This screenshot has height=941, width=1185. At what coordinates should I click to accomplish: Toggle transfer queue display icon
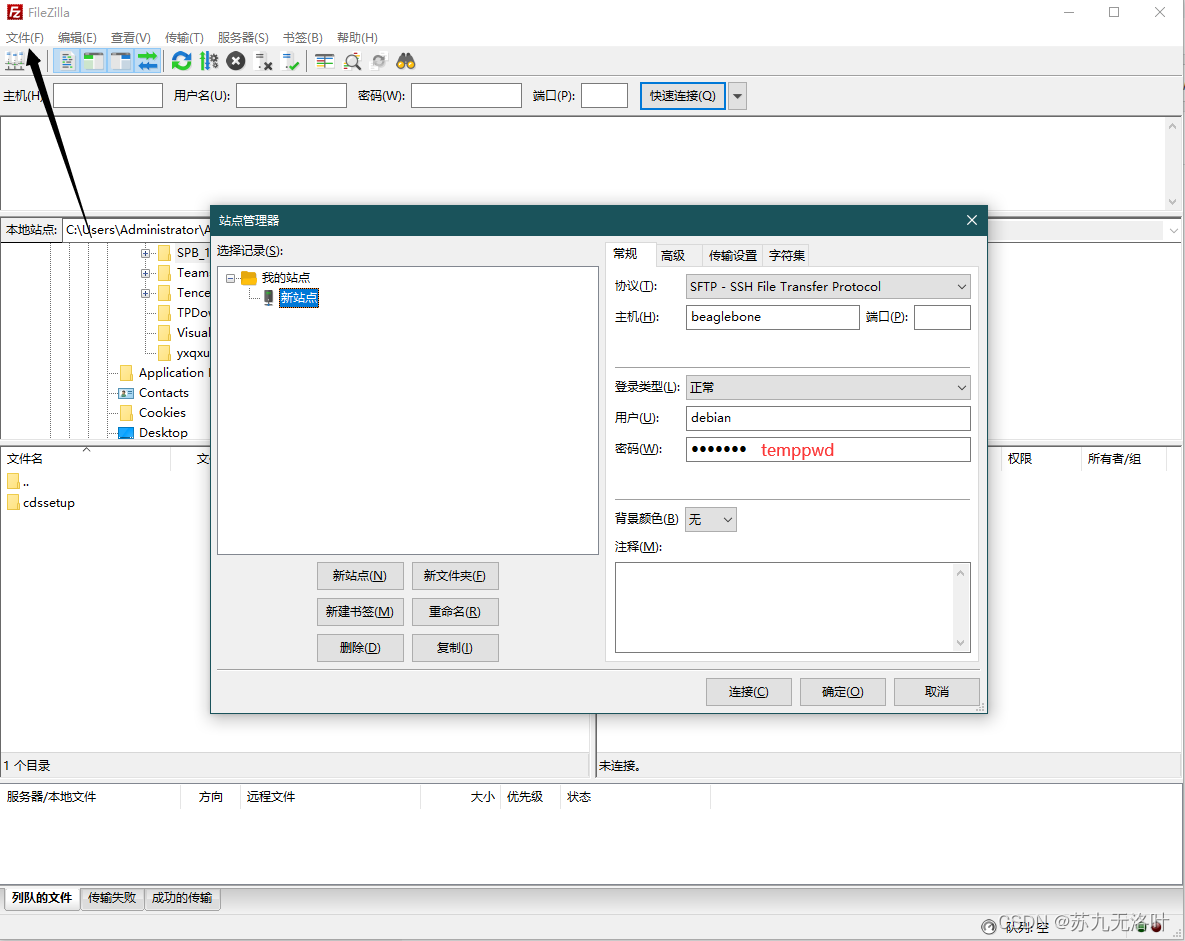tap(148, 61)
